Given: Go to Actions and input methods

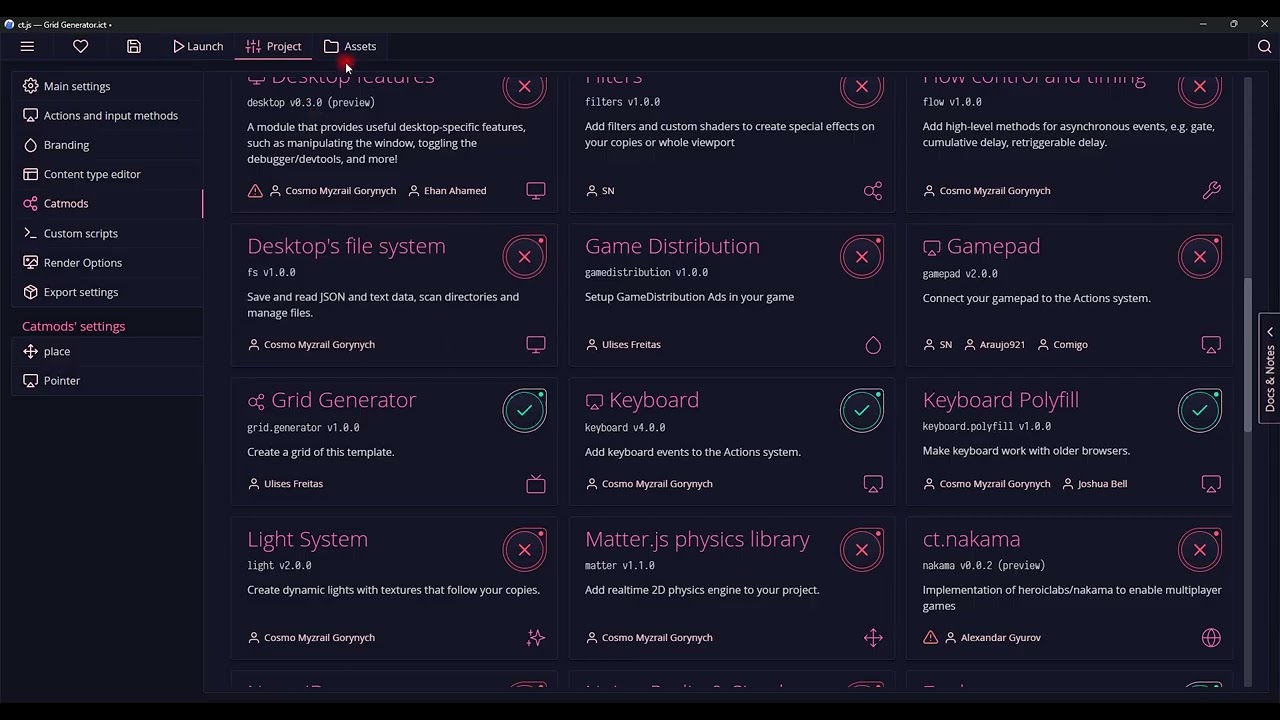Looking at the screenshot, I should coord(106,115).
